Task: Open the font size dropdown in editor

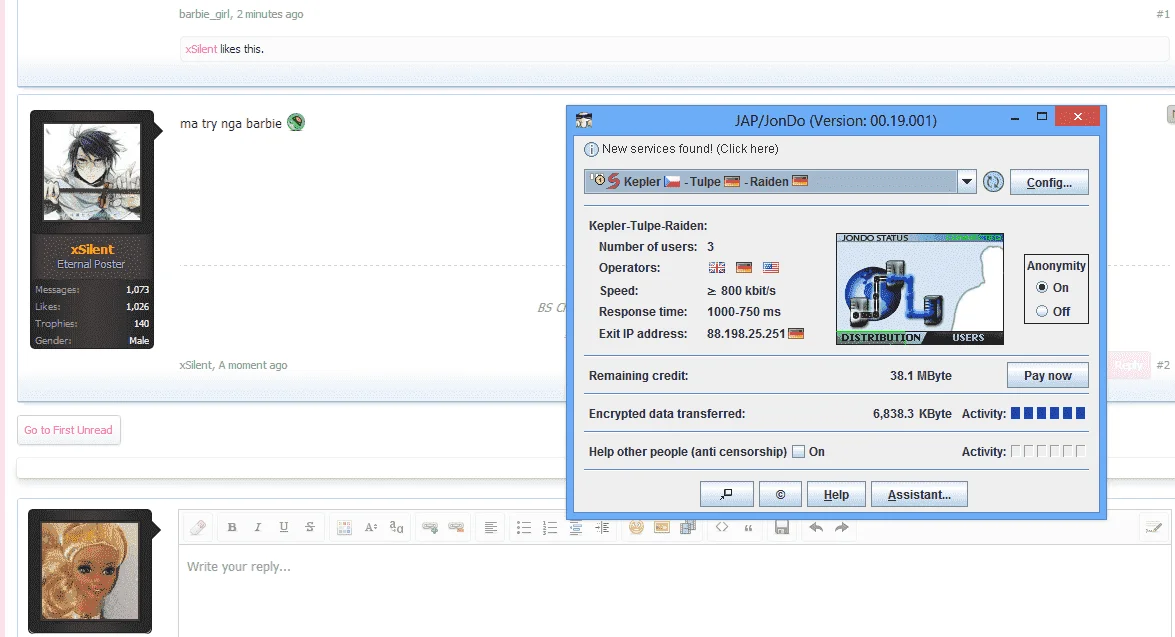Action: 370,528
